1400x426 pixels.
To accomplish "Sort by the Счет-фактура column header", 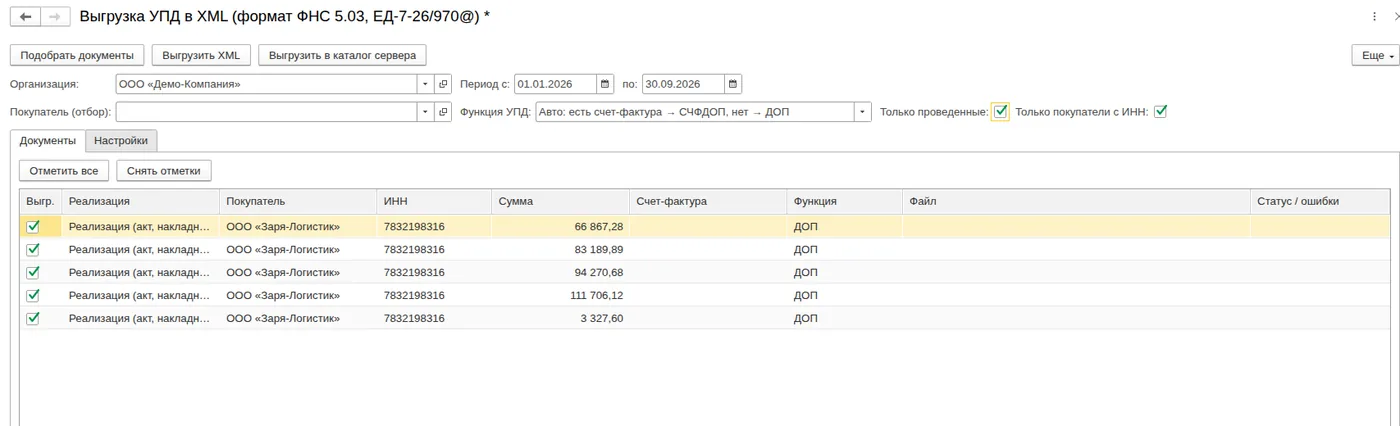I will click(708, 201).
